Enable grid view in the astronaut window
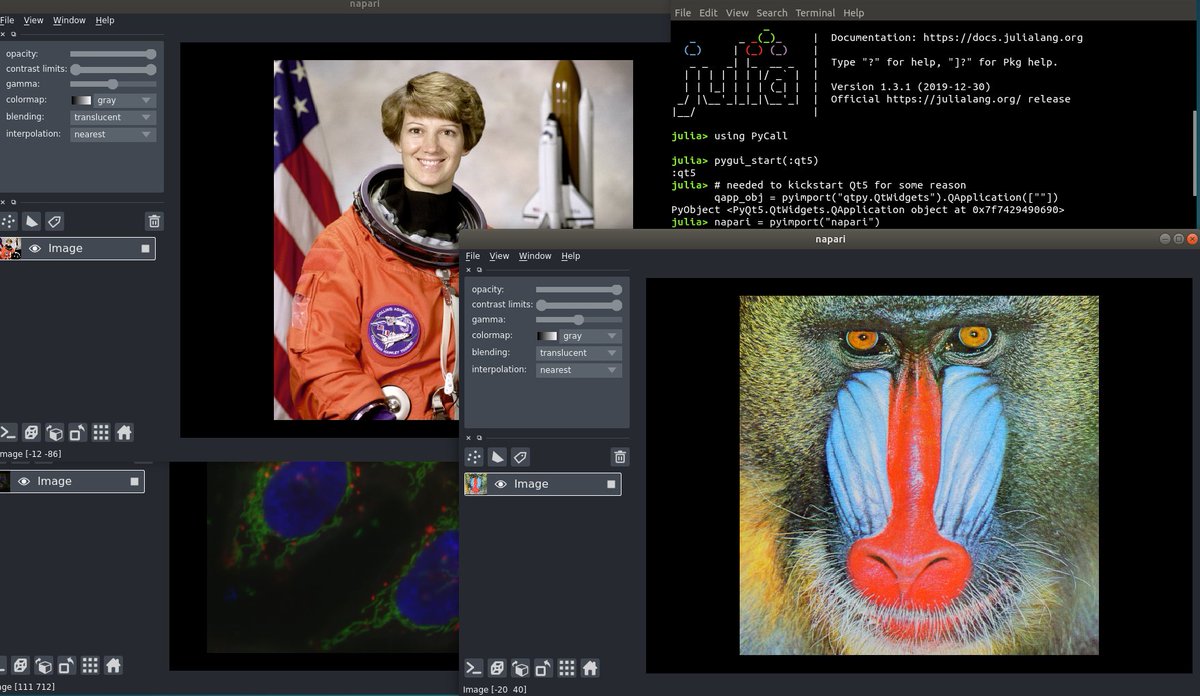This screenshot has width=1200, height=696. 101,433
